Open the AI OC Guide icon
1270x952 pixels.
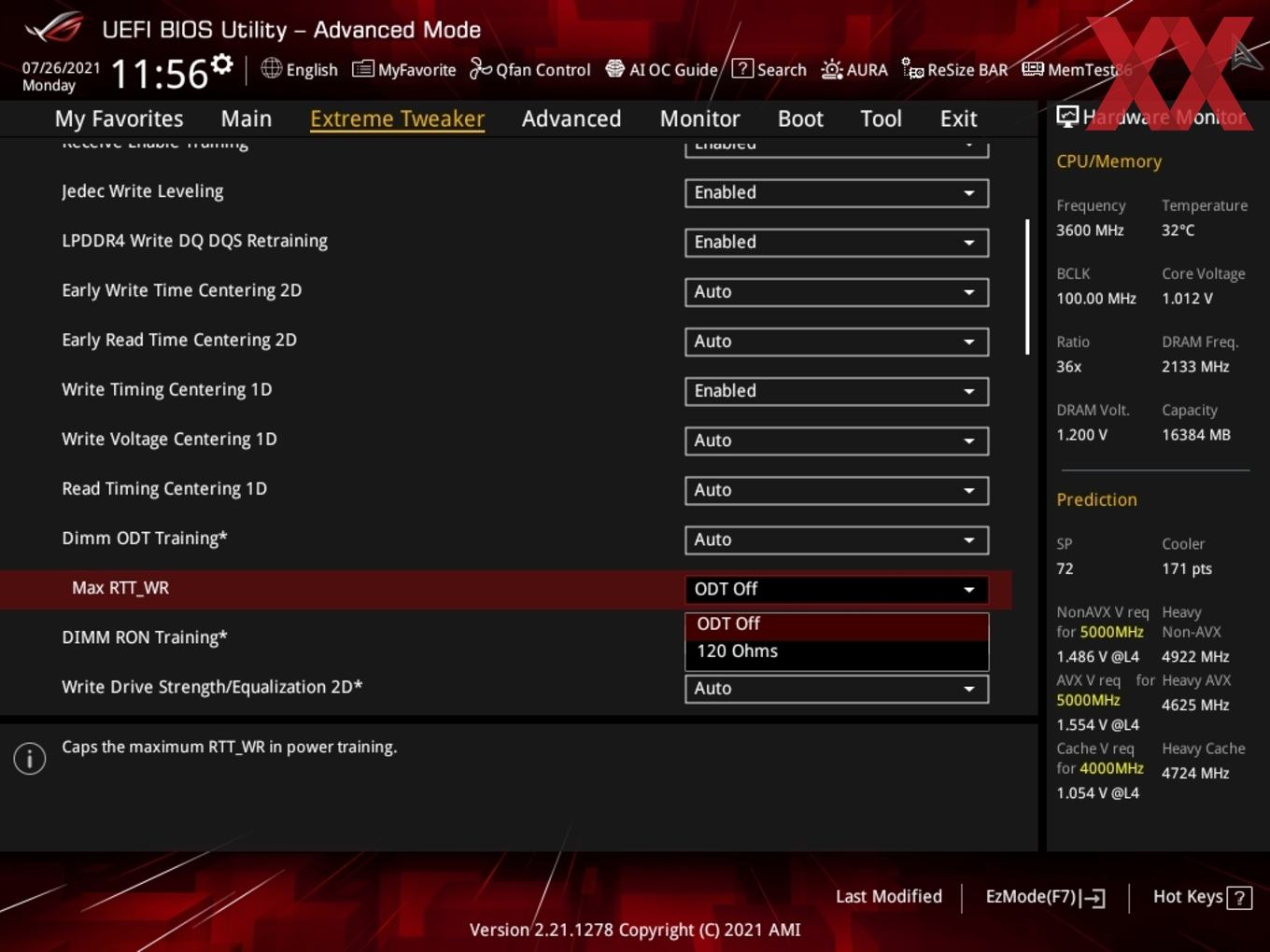point(614,69)
